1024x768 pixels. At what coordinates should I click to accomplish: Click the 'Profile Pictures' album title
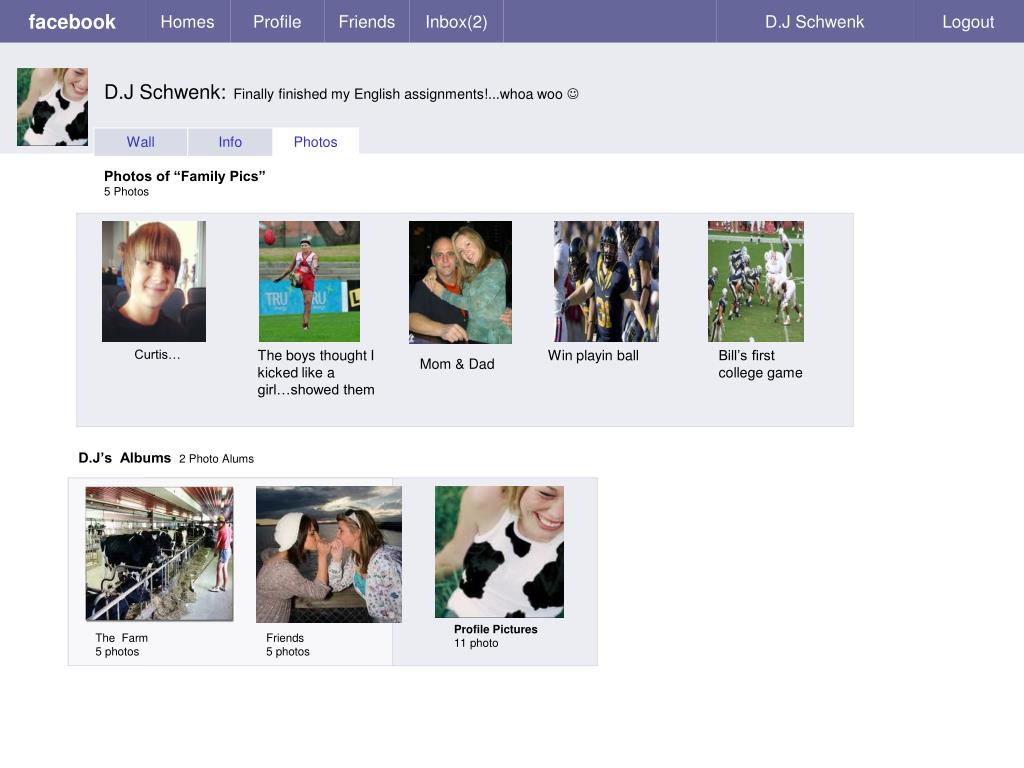pos(496,629)
